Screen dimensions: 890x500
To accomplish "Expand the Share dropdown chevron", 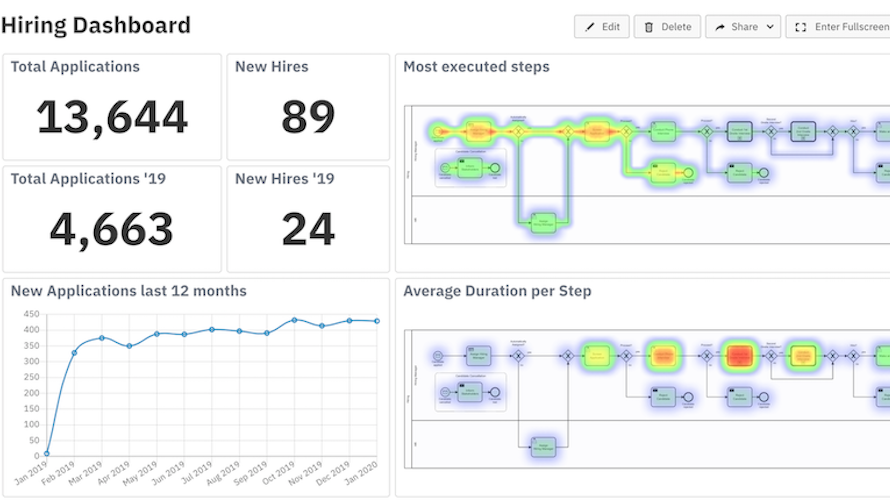I will (x=770, y=27).
